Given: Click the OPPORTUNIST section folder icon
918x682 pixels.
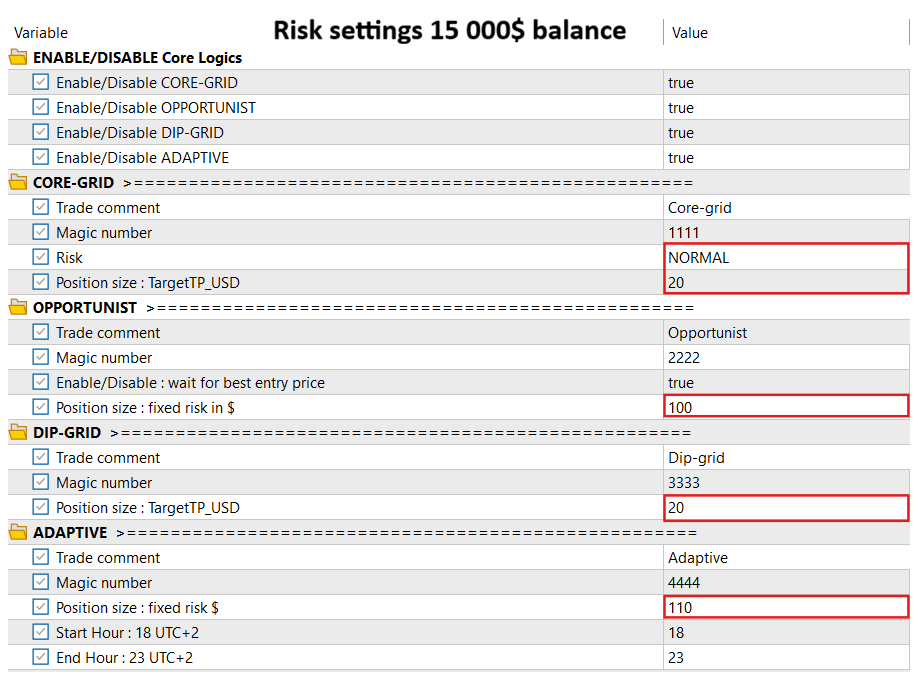Looking at the screenshot, I should coord(18,307).
